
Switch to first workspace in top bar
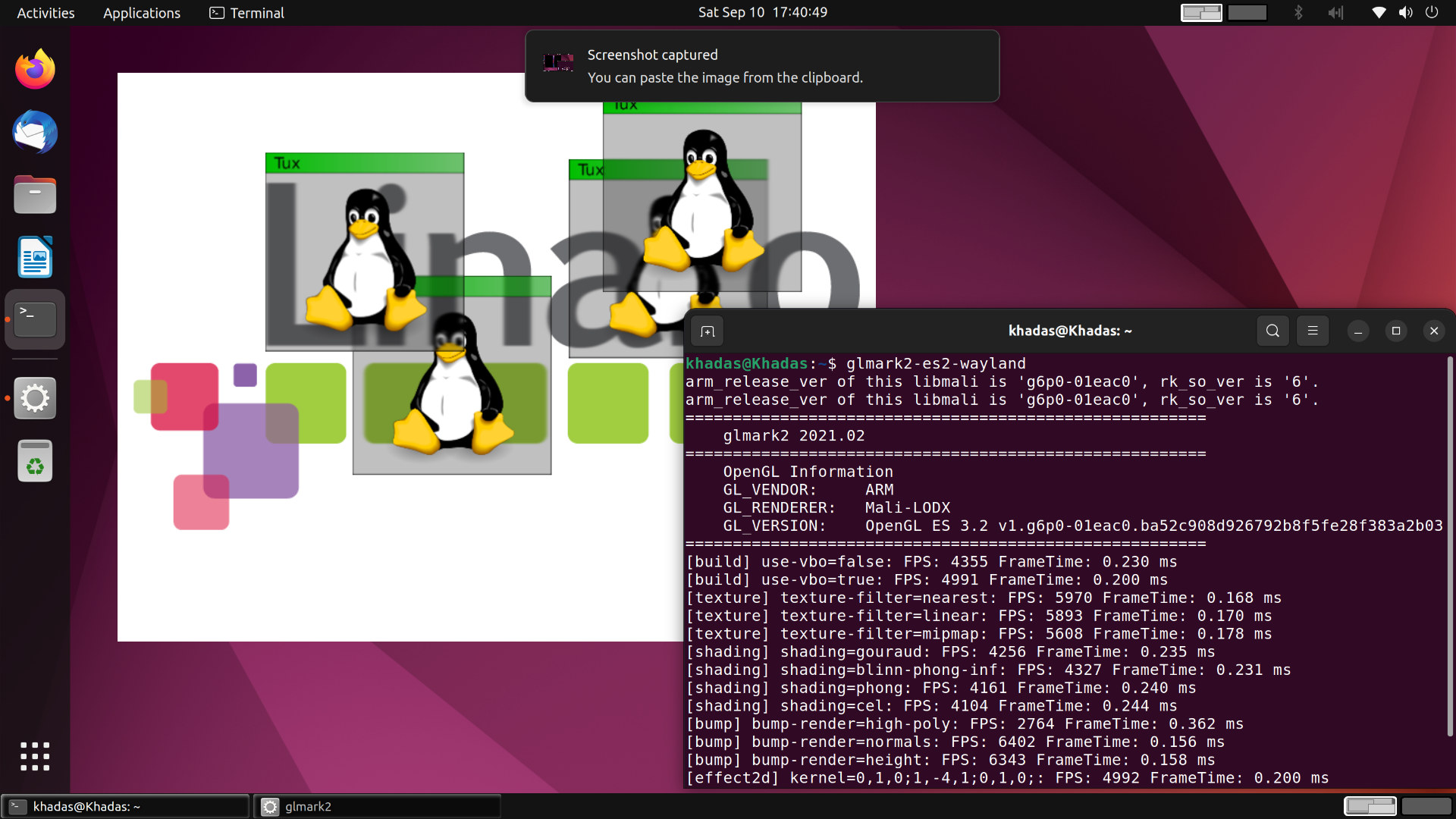[x=1201, y=12]
